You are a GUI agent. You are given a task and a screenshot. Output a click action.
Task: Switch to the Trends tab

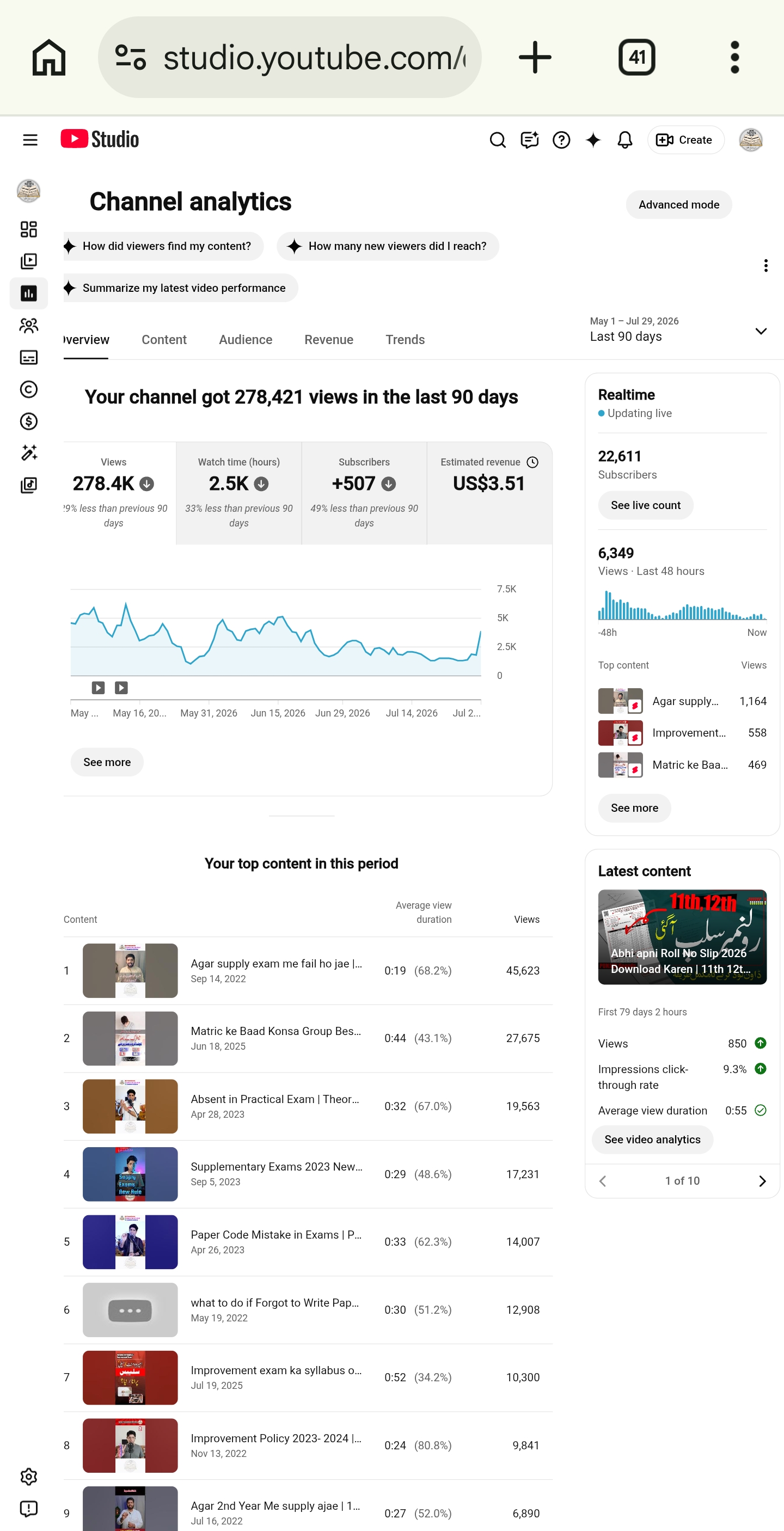pos(405,340)
